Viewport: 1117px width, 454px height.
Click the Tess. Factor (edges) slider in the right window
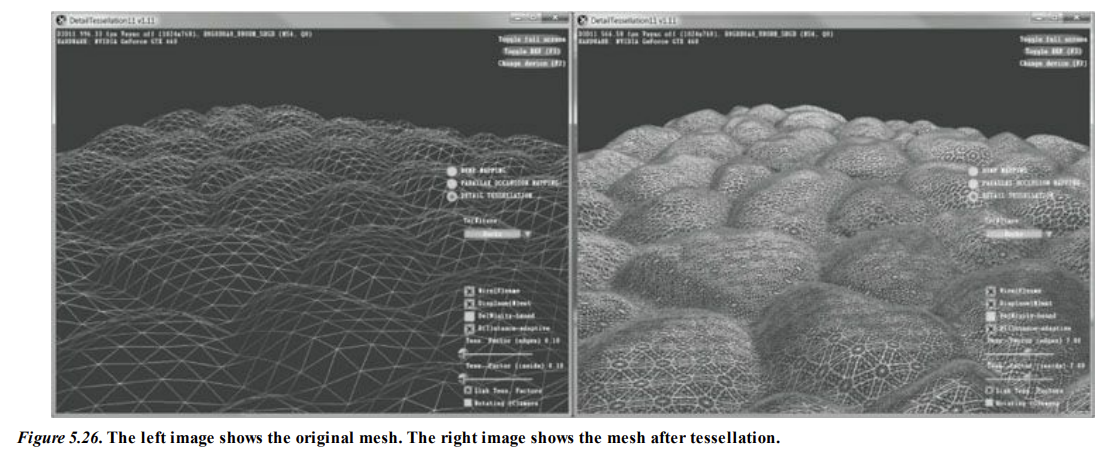pyautogui.click(x=1019, y=353)
